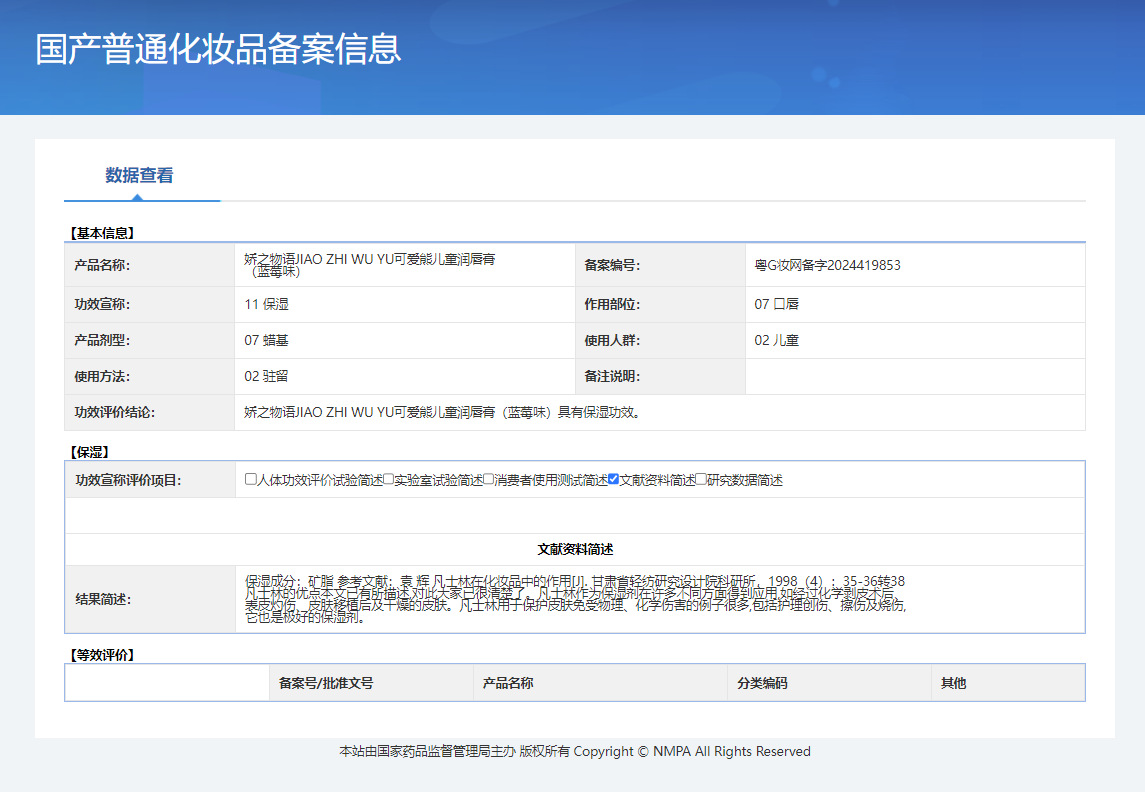Click the product name value 娇之物语 润唇膏
The image size is (1145, 792).
[x=369, y=264]
